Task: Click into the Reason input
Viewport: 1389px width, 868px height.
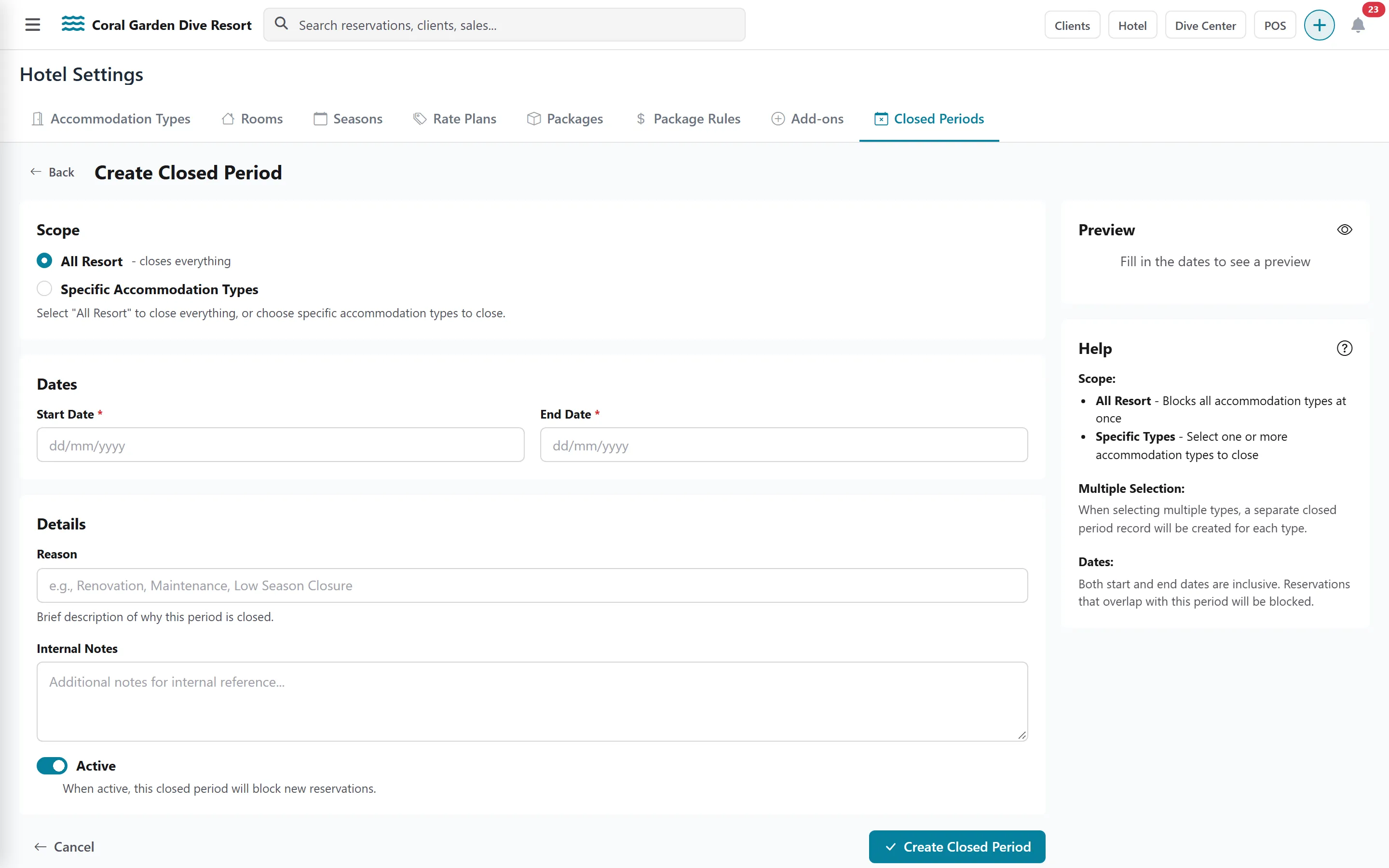Action: coord(532,585)
